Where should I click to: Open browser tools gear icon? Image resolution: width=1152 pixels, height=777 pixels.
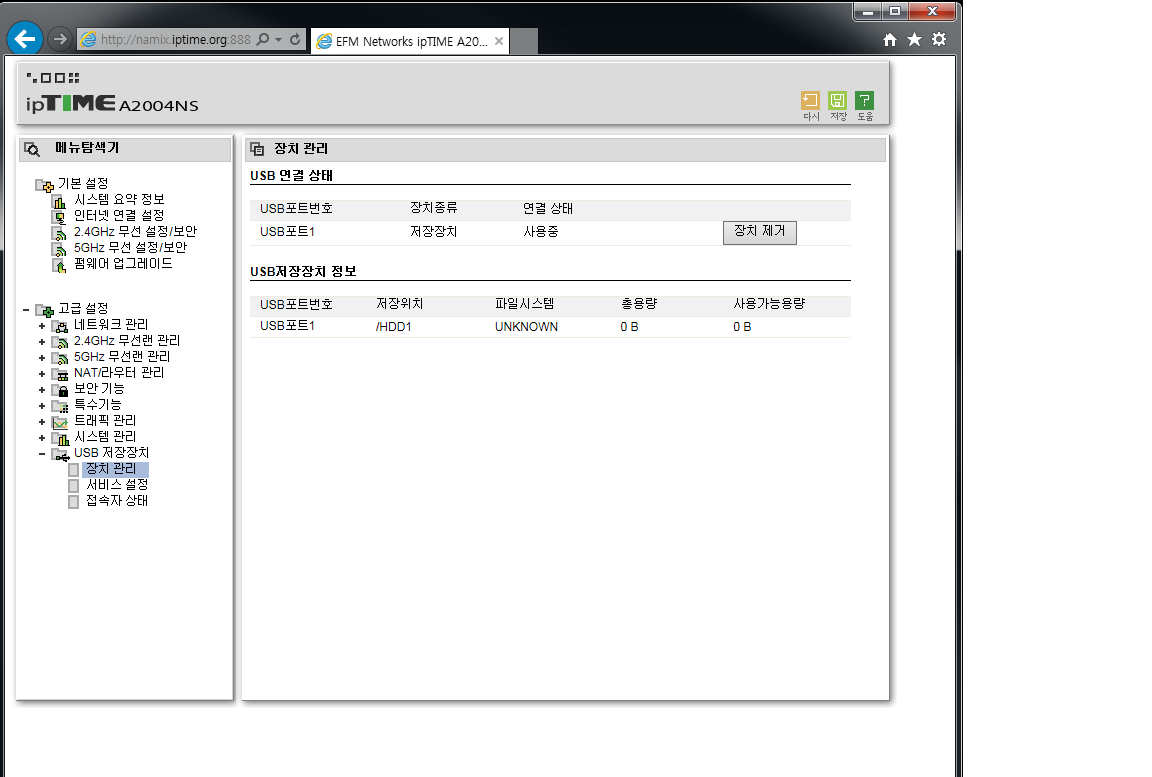point(939,40)
